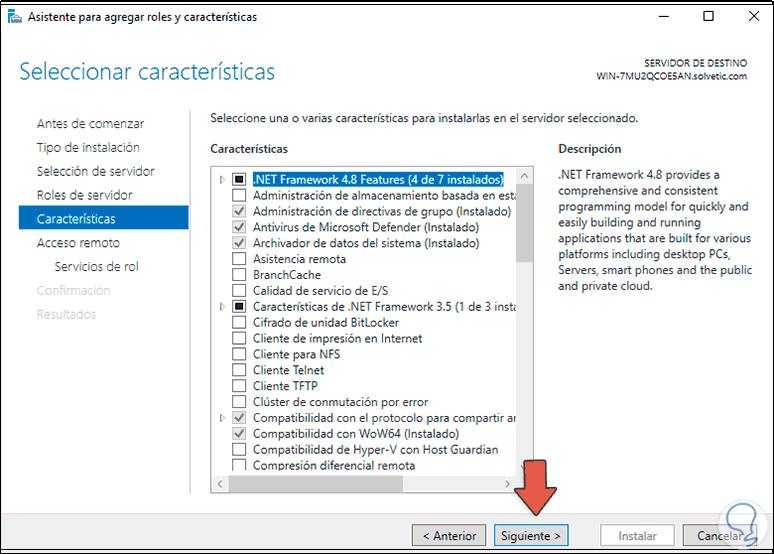Check Administración de almacenamiento basada en estándares

click(x=239, y=195)
